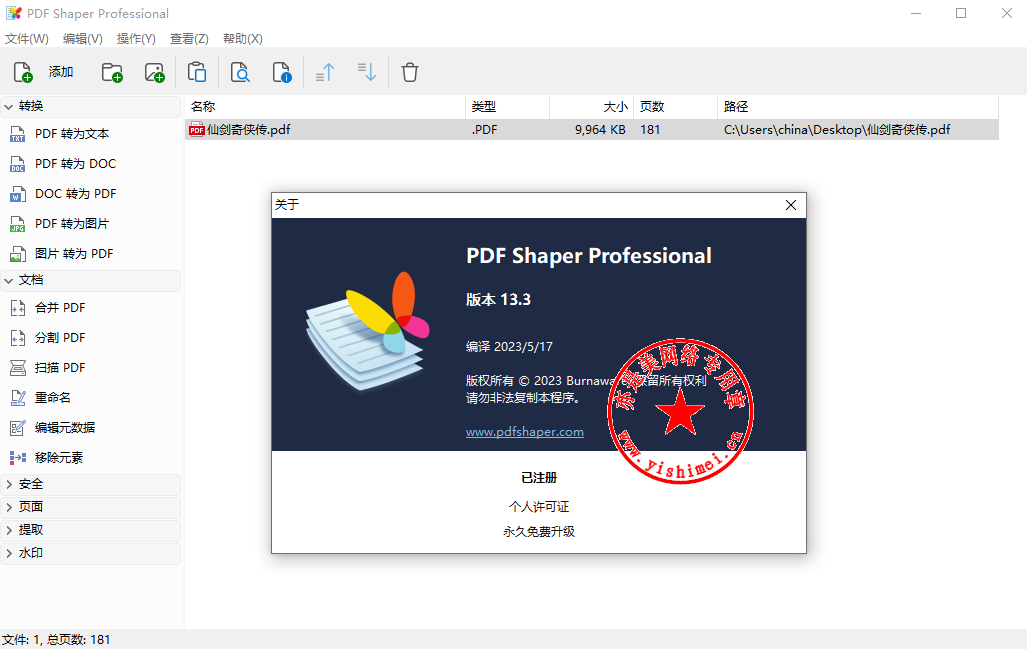Image resolution: width=1027 pixels, height=649 pixels.
Task: Maximize the PDF Shaper Professional window
Action: pyautogui.click(x=961, y=13)
